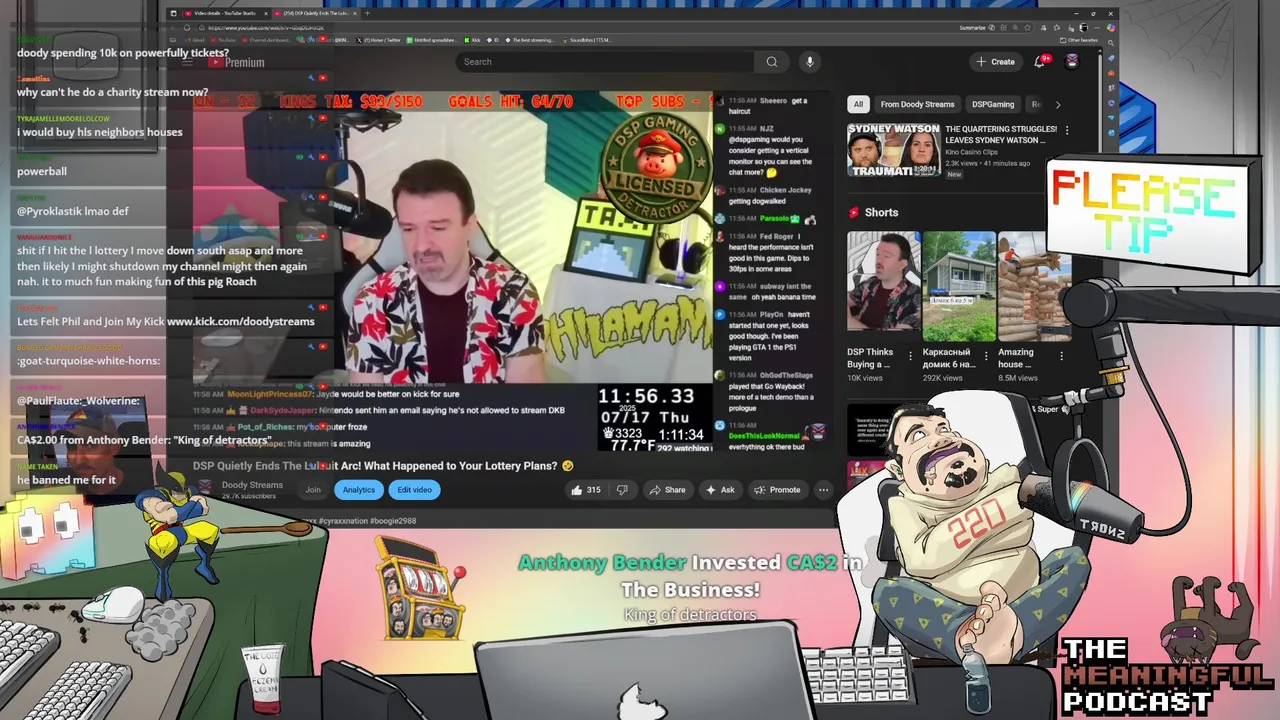Screen dimensions: 1280x720
Task: Open The best streaming bookmark
Action: [x=528, y=40]
